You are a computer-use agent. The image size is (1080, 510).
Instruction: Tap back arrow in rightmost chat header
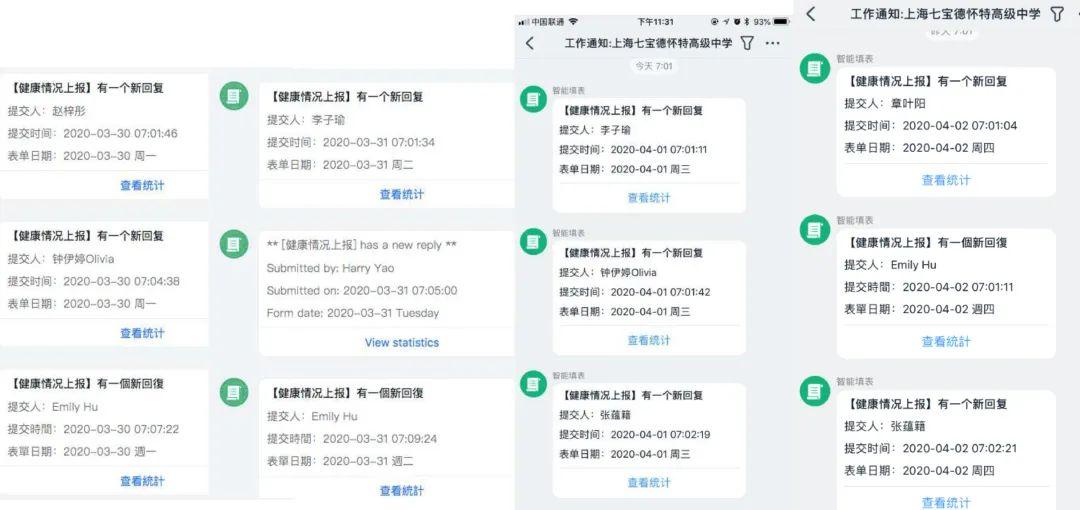pos(811,13)
